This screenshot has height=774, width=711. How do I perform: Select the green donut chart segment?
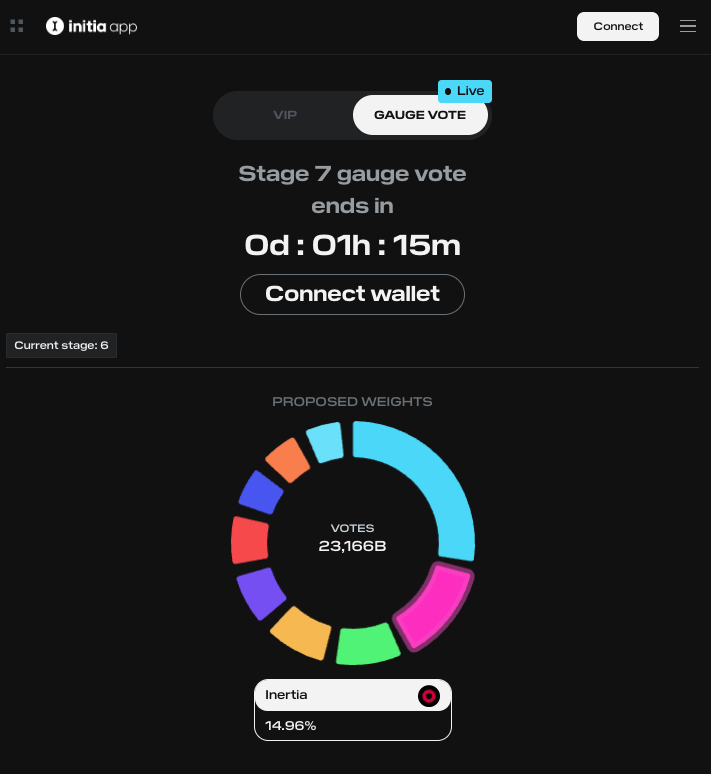coord(367,644)
